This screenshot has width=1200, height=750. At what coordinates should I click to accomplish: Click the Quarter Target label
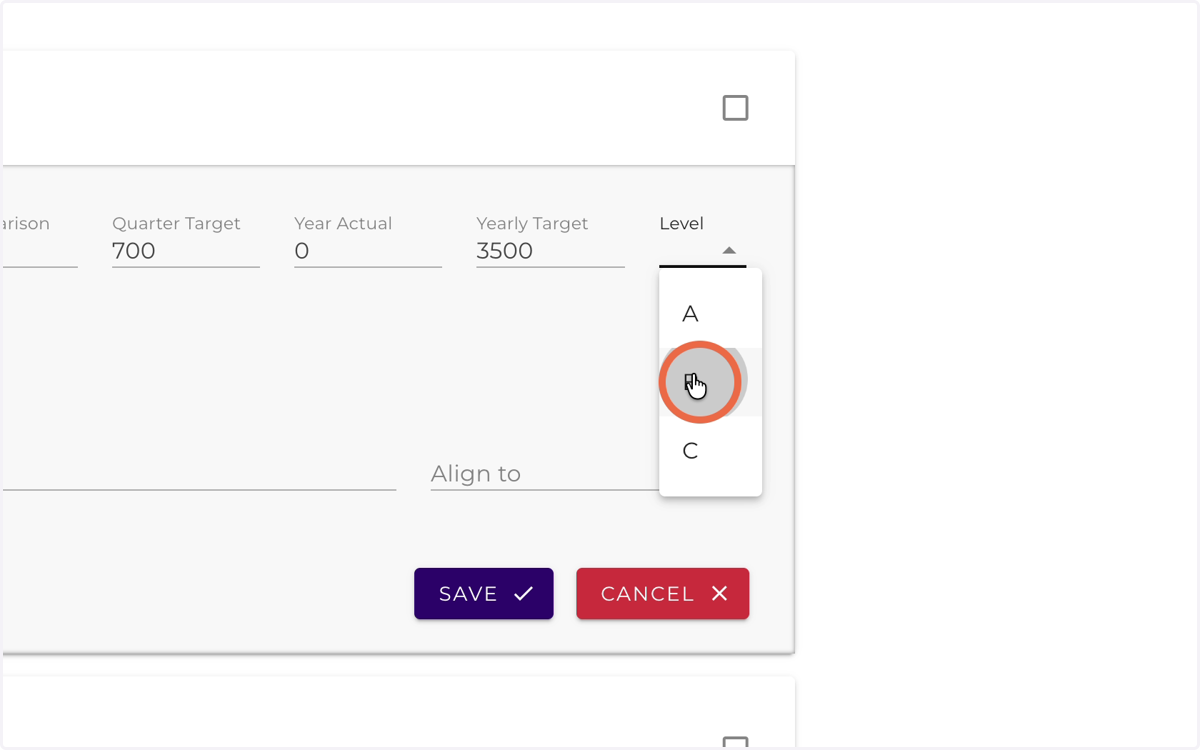click(x=176, y=224)
